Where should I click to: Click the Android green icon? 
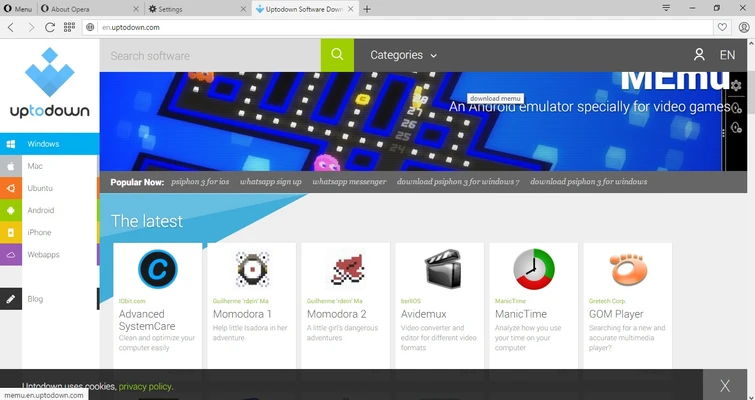click(x=11, y=210)
